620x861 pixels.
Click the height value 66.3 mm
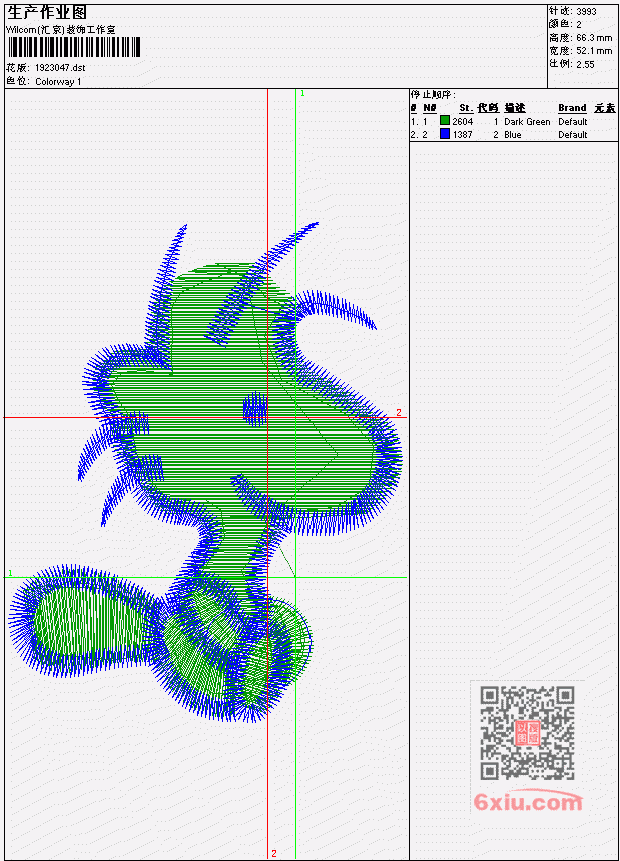point(594,37)
